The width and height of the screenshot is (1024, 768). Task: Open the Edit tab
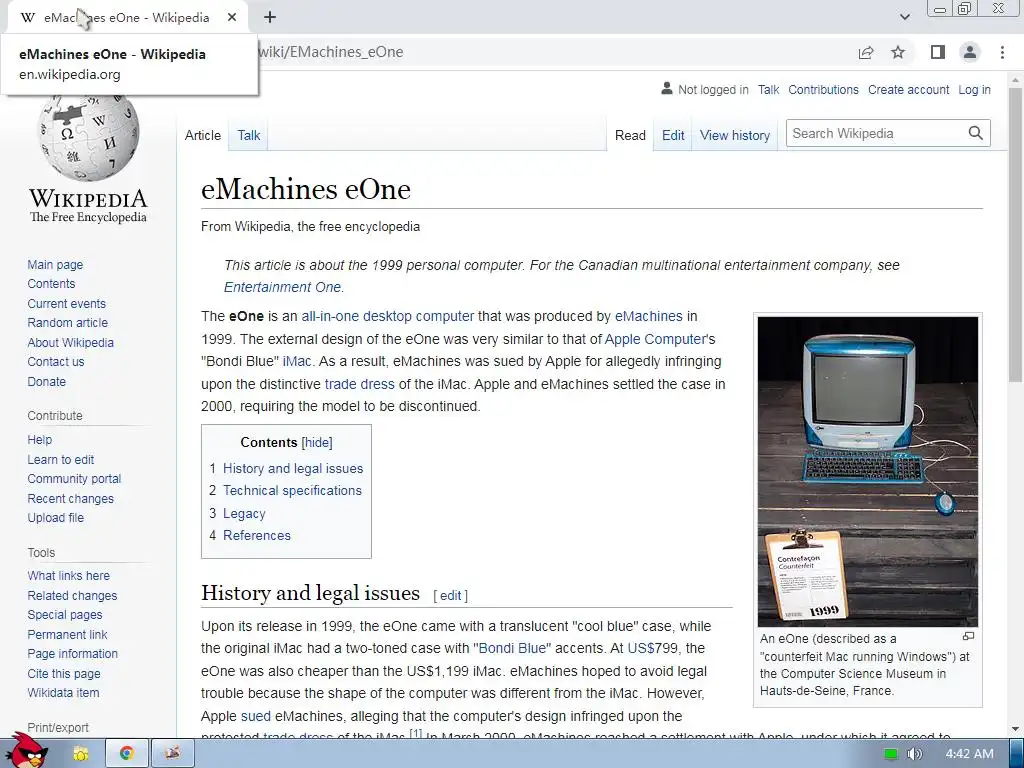tap(673, 135)
